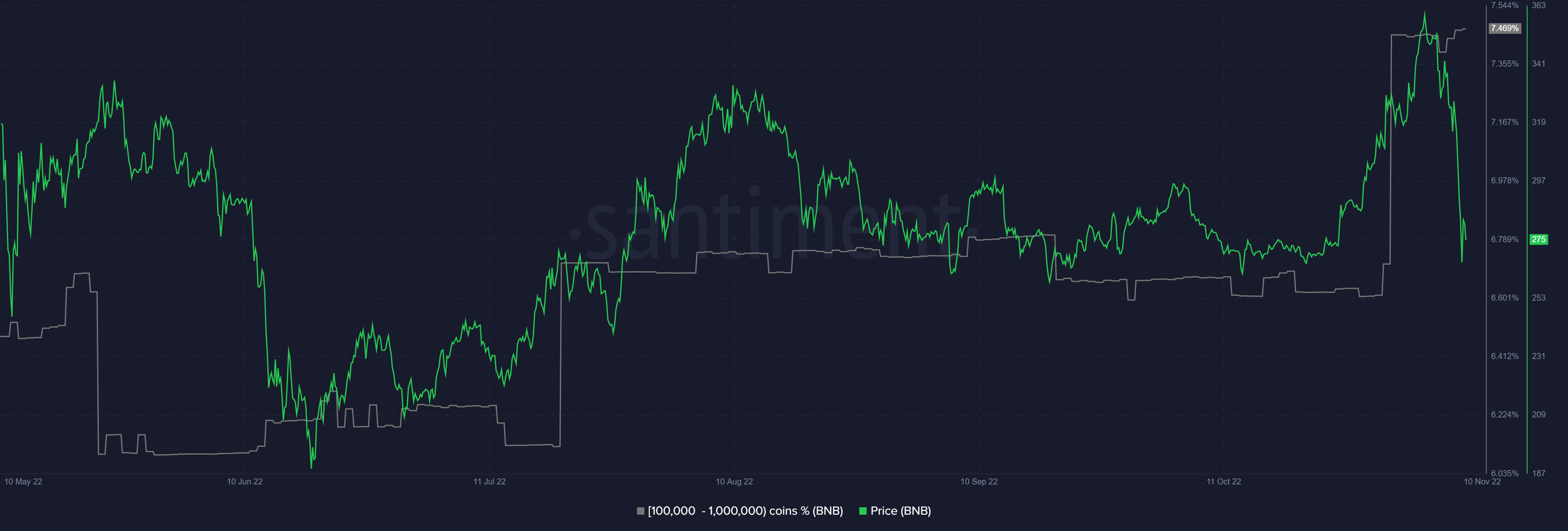Image resolution: width=1568 pixels, height=531 pixels.
Task: Click the gray coins % legend swatch
Action: pos(640,511)
